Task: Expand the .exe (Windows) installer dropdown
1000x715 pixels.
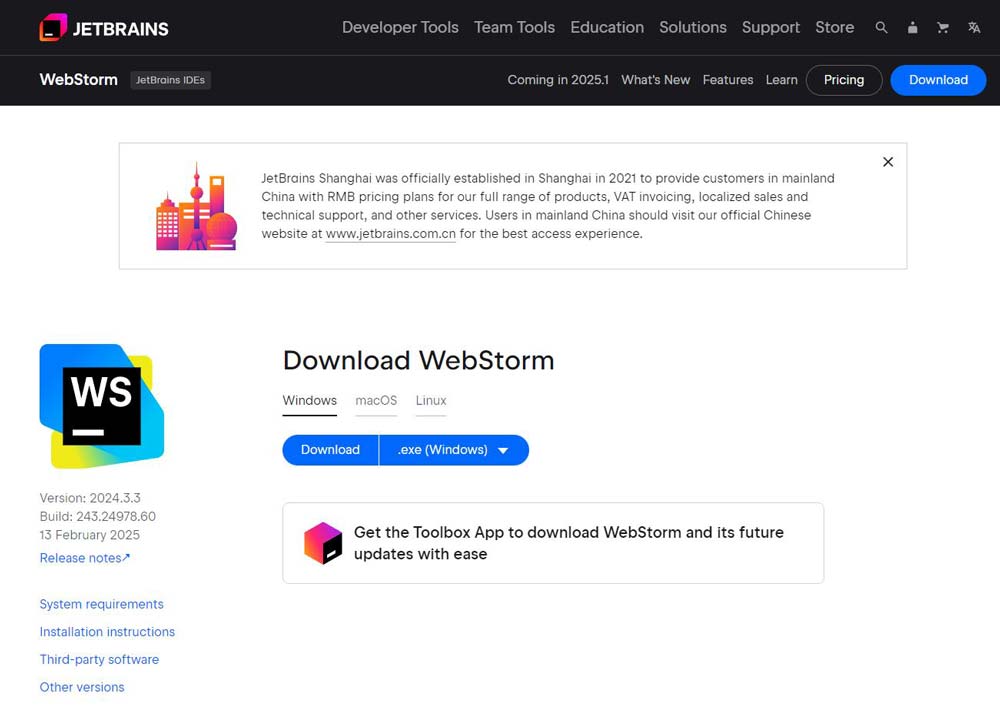Action: [x=454, y=450]
